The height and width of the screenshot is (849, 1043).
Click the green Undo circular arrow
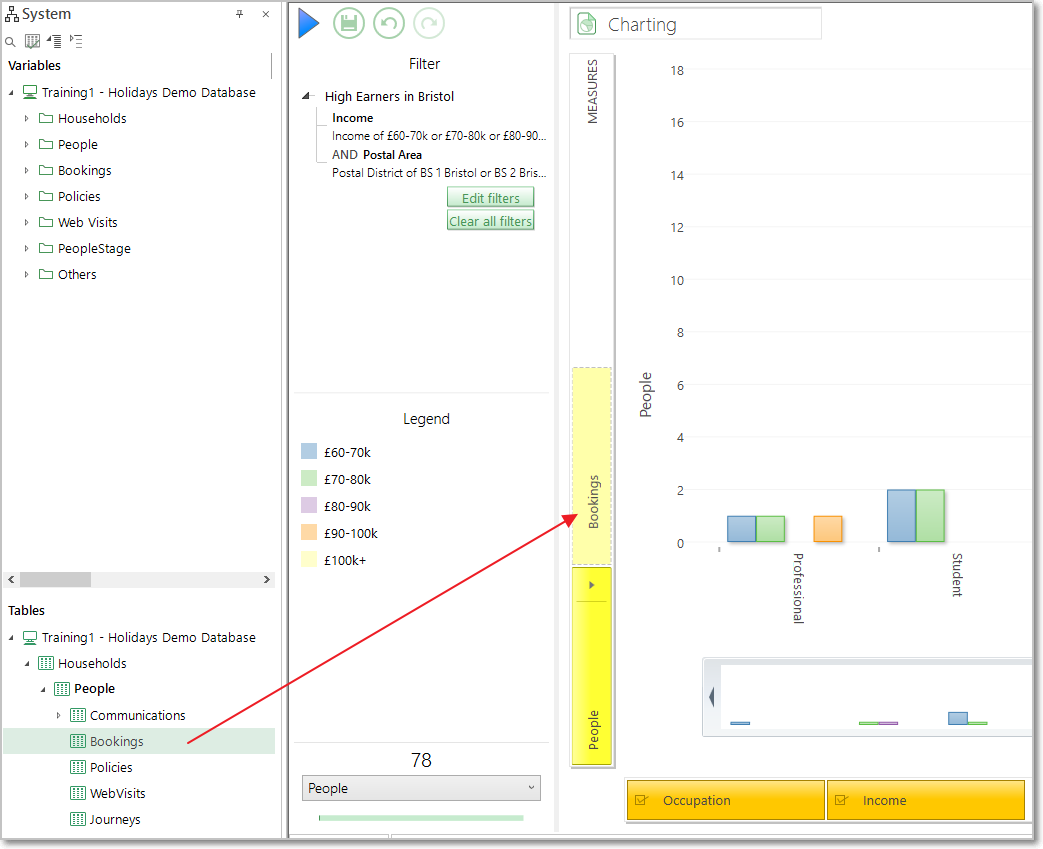click(x=388, y=23)
